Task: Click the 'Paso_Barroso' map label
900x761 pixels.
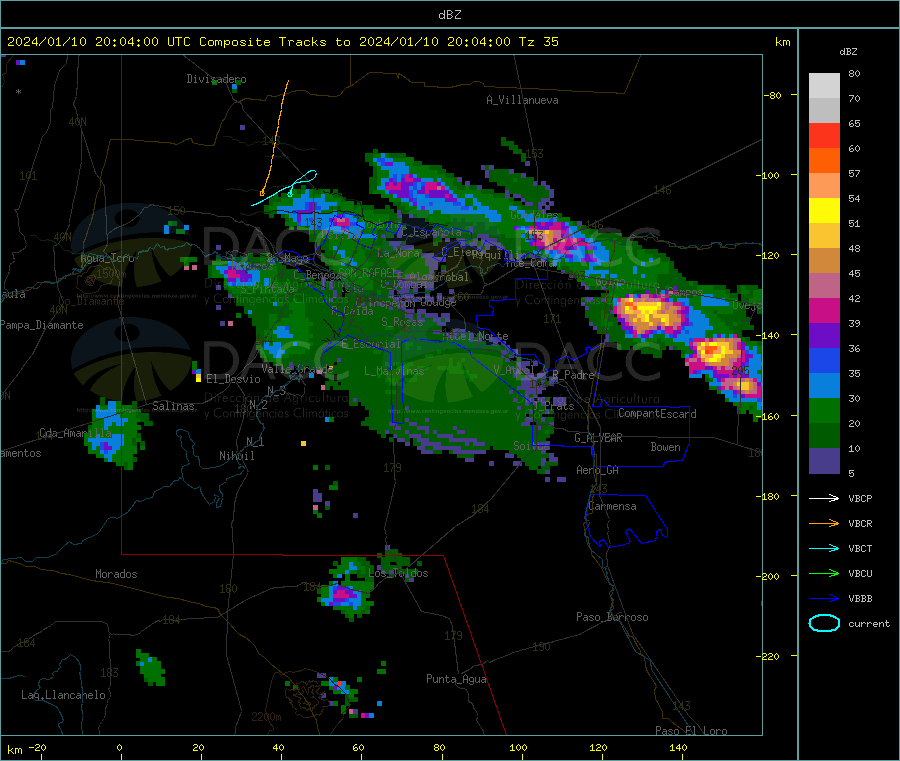Action: click(612, 618)
